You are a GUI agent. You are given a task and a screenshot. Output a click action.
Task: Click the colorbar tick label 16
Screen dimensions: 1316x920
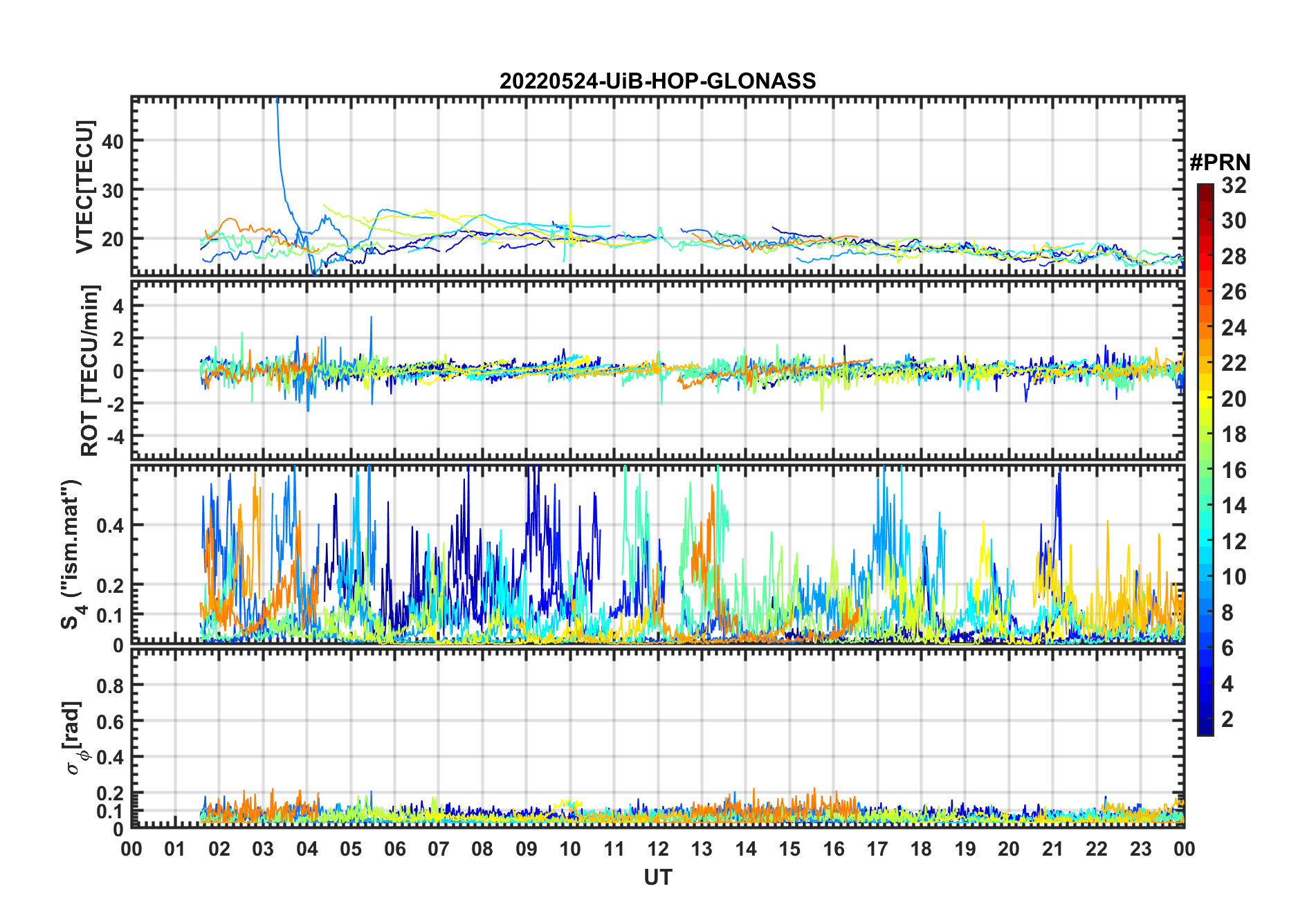pos(1234,470)
